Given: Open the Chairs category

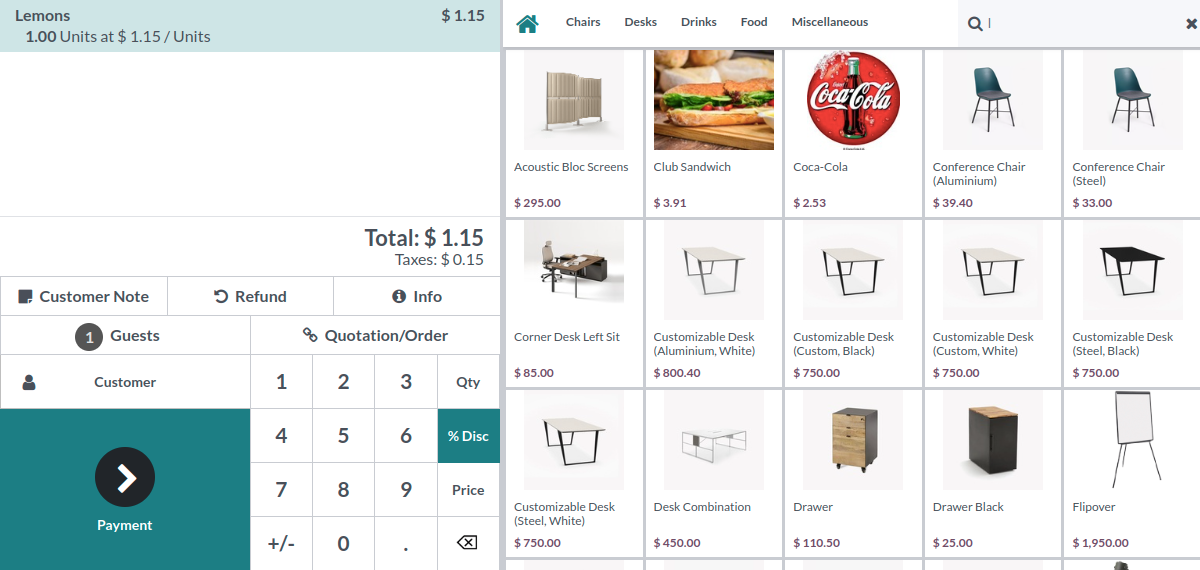Looking at the screenshot, I should (x=583, y=22).
